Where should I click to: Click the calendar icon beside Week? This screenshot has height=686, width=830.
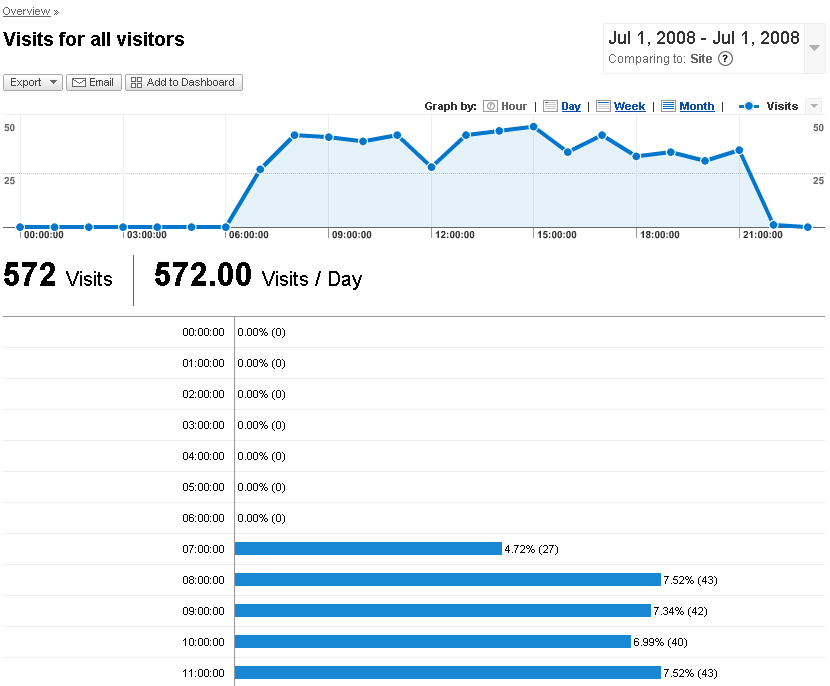(603, 106)
